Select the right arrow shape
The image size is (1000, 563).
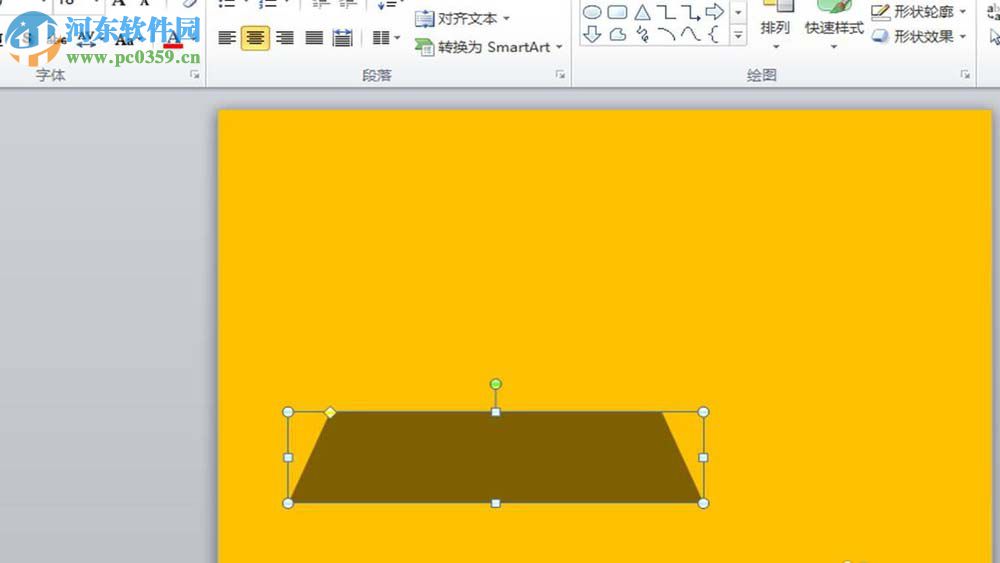[x=714, y=11]
